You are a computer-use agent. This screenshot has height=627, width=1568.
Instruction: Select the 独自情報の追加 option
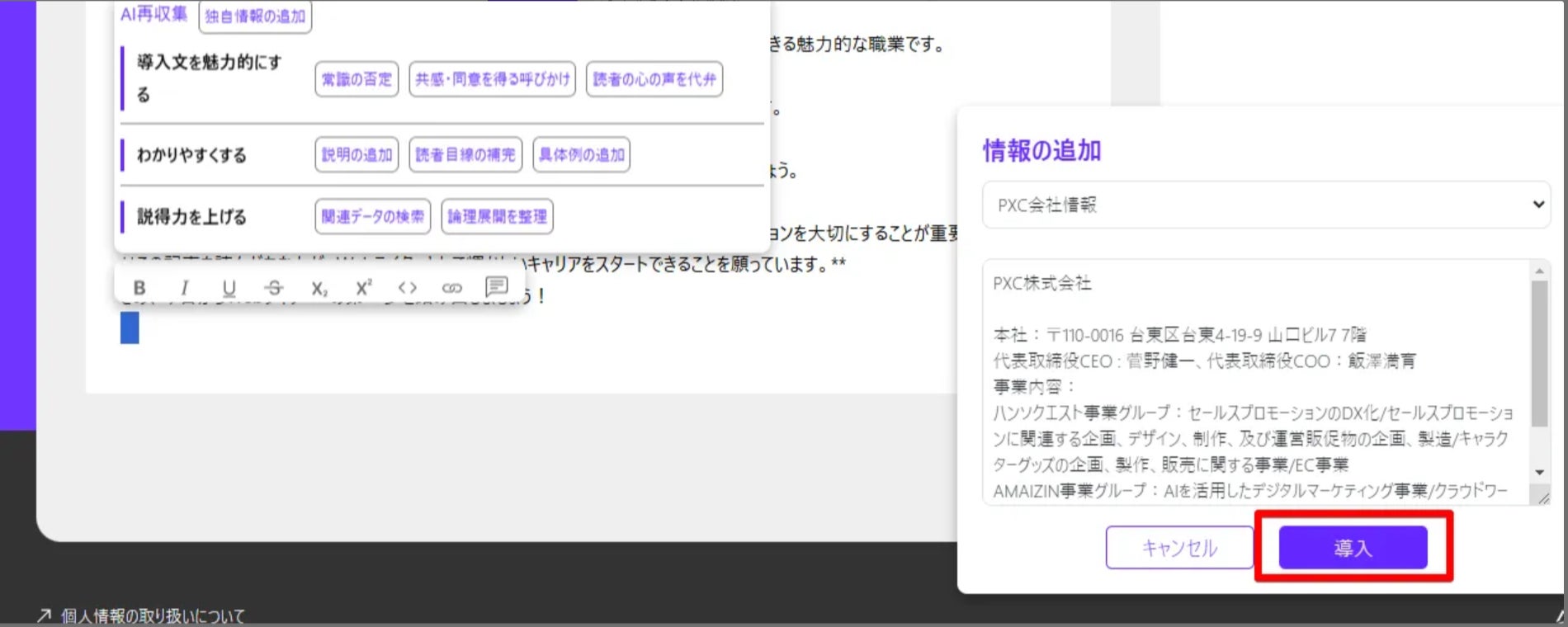coord(255,16)
